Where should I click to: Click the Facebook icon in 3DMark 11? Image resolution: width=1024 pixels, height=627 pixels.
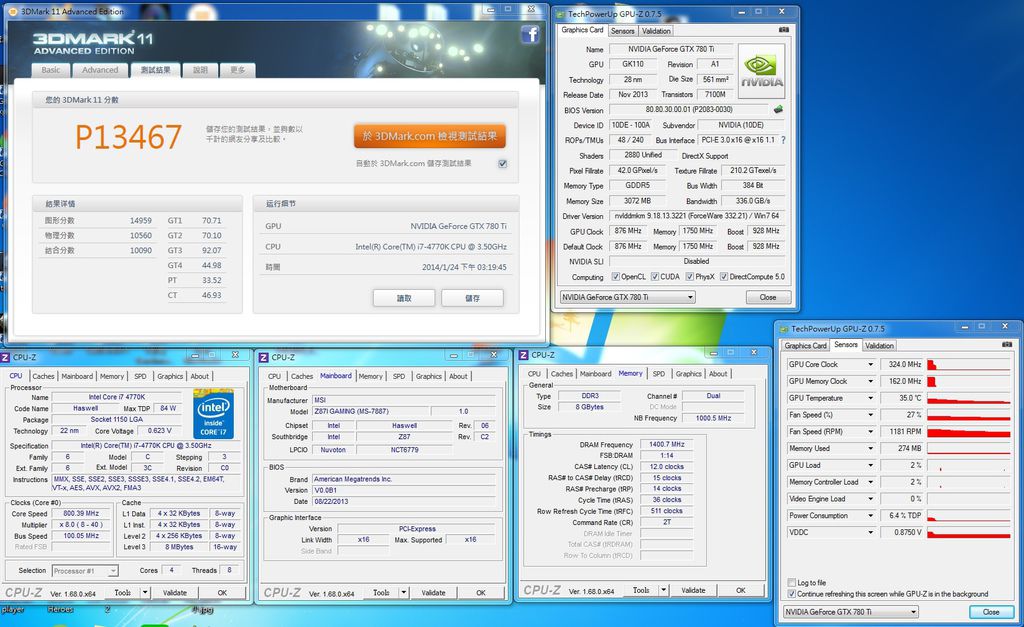(x=530, y=35)
